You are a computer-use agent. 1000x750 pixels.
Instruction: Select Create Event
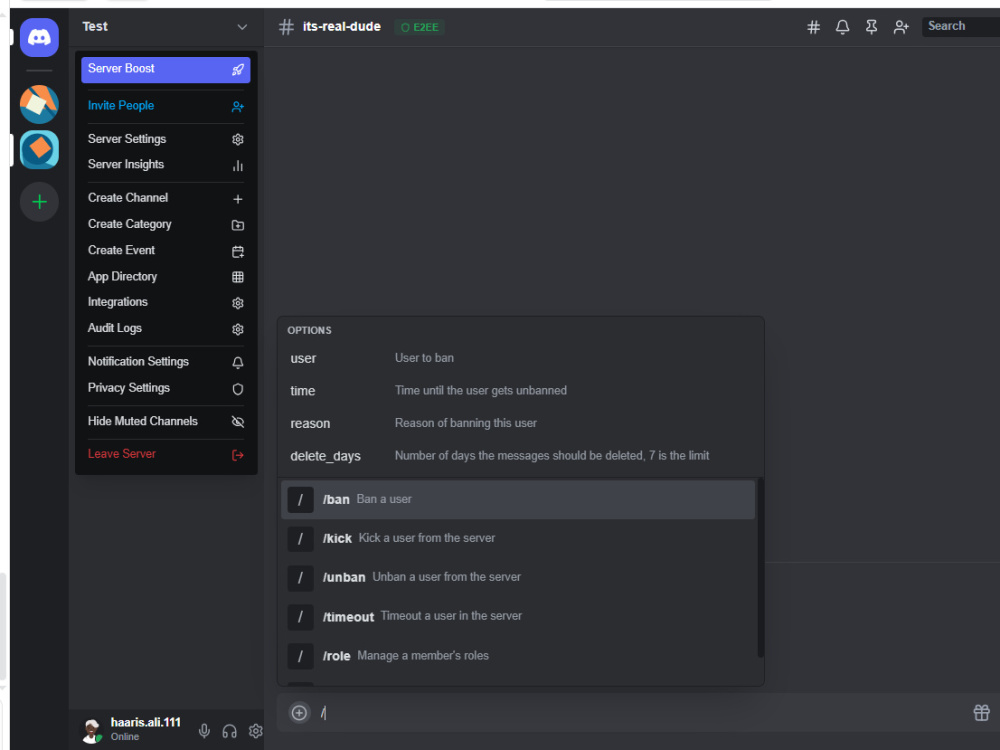[166, 251]
